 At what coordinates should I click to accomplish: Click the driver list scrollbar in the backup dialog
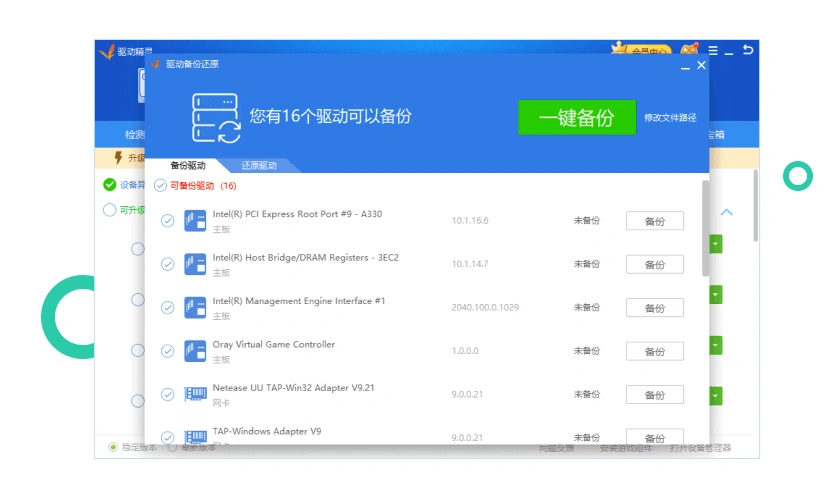pyautogui.click(x=706, y=228)
